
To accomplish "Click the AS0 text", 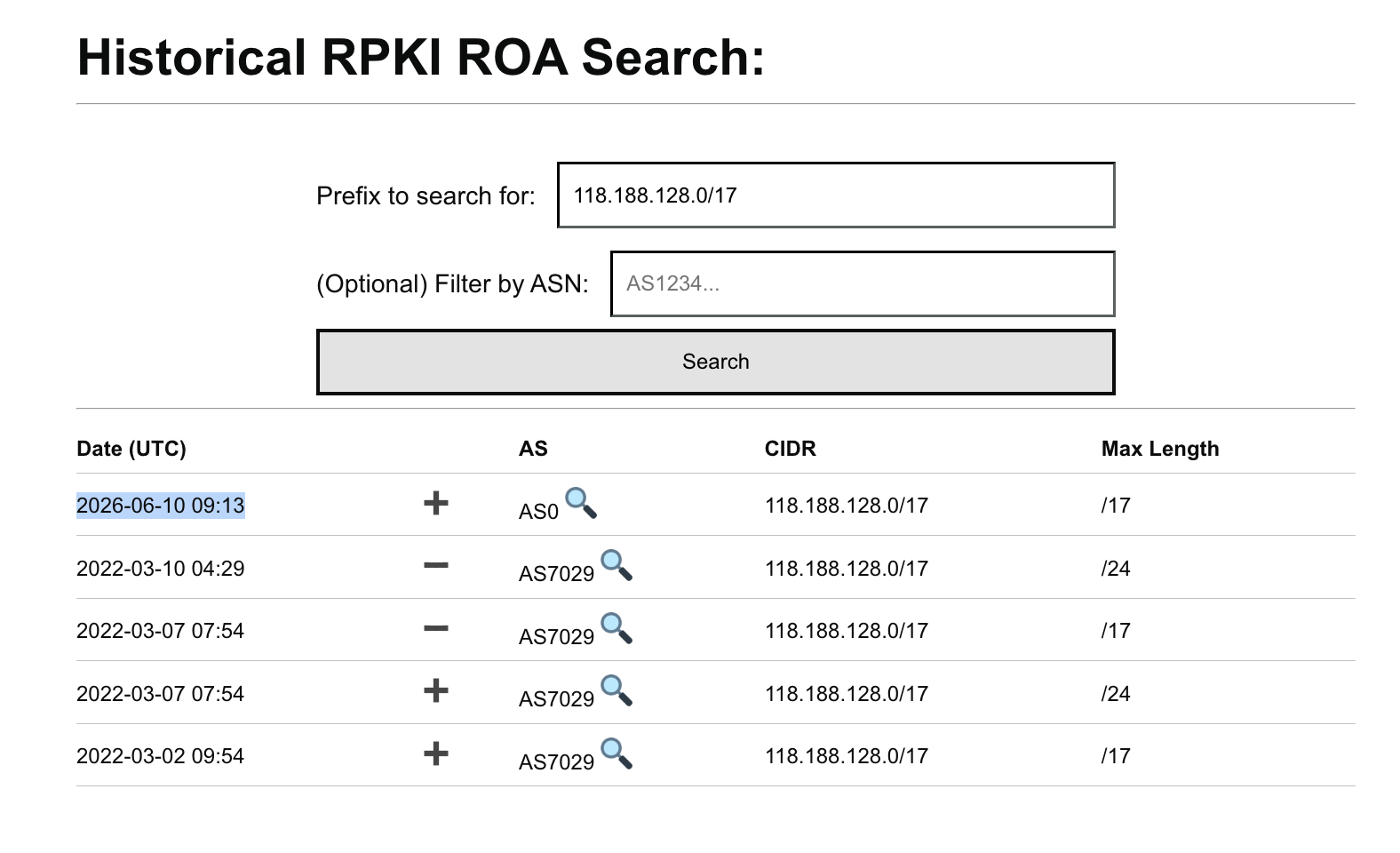I will pyautogui.click(x=538, y=512).
